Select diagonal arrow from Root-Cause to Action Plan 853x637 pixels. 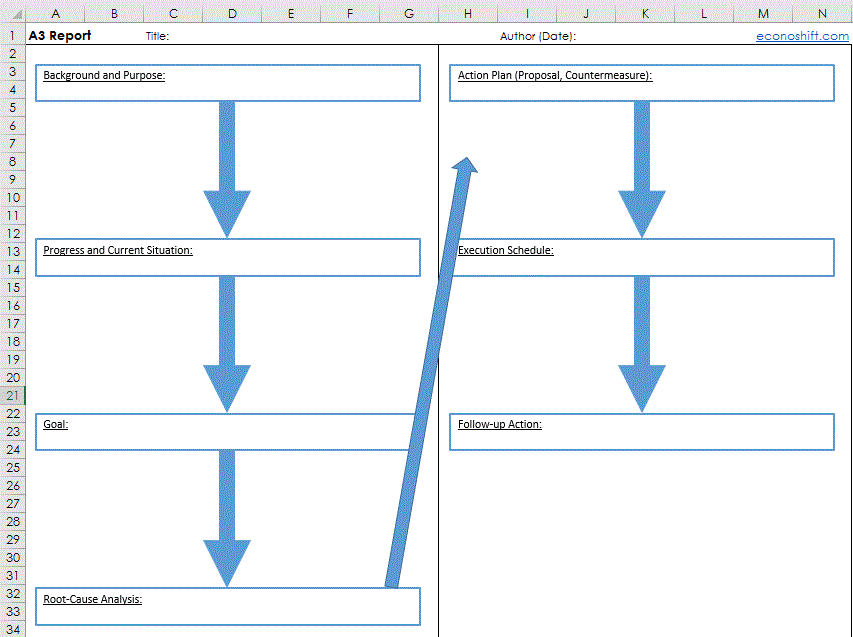tap(431, 373)
